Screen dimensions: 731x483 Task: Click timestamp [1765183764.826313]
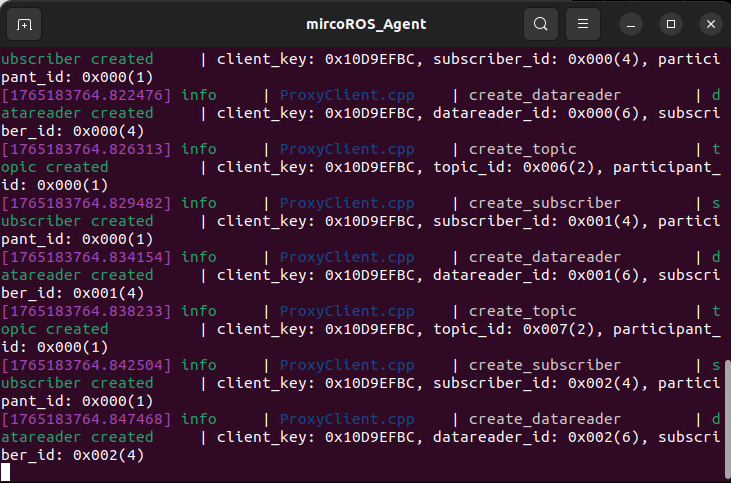pos(86,149)
